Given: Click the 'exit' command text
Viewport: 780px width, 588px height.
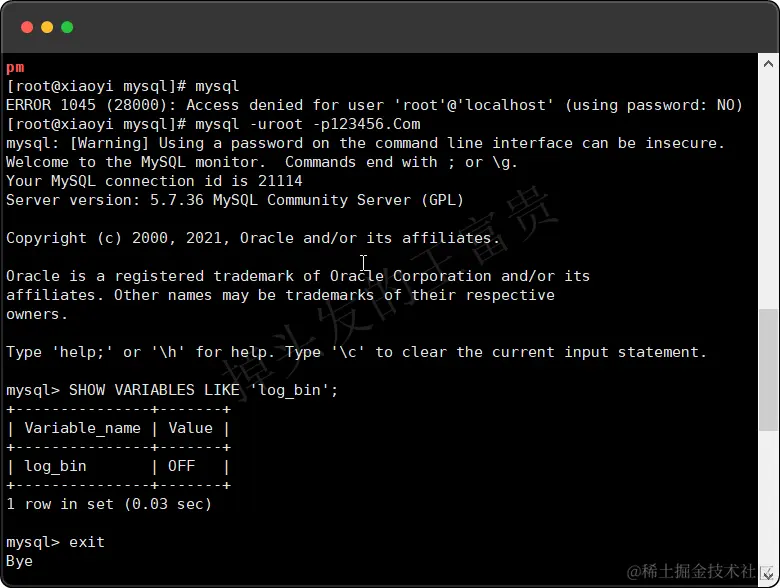Looking at the screenshot, I should click(x=87, y=542).
